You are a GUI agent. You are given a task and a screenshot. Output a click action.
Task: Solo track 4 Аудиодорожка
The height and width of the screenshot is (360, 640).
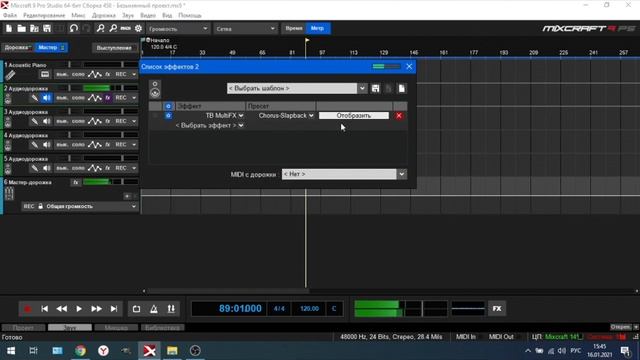(78, 144)
